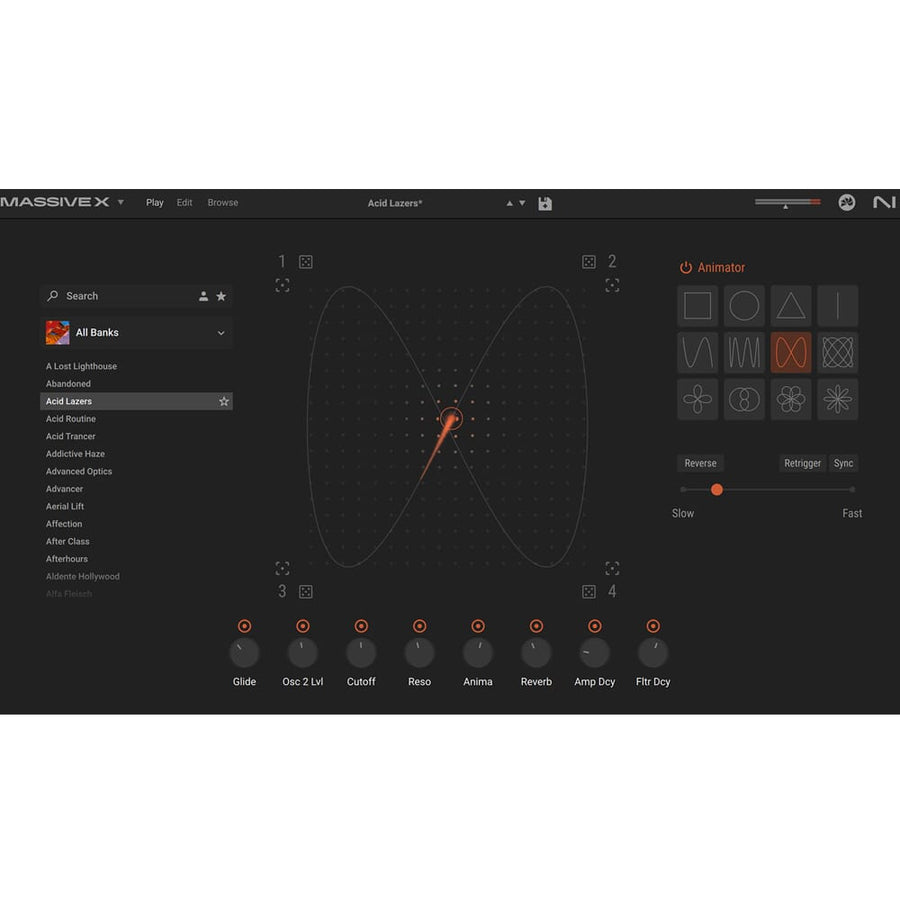Click the Retrigger button

click(x=802, y=463)
